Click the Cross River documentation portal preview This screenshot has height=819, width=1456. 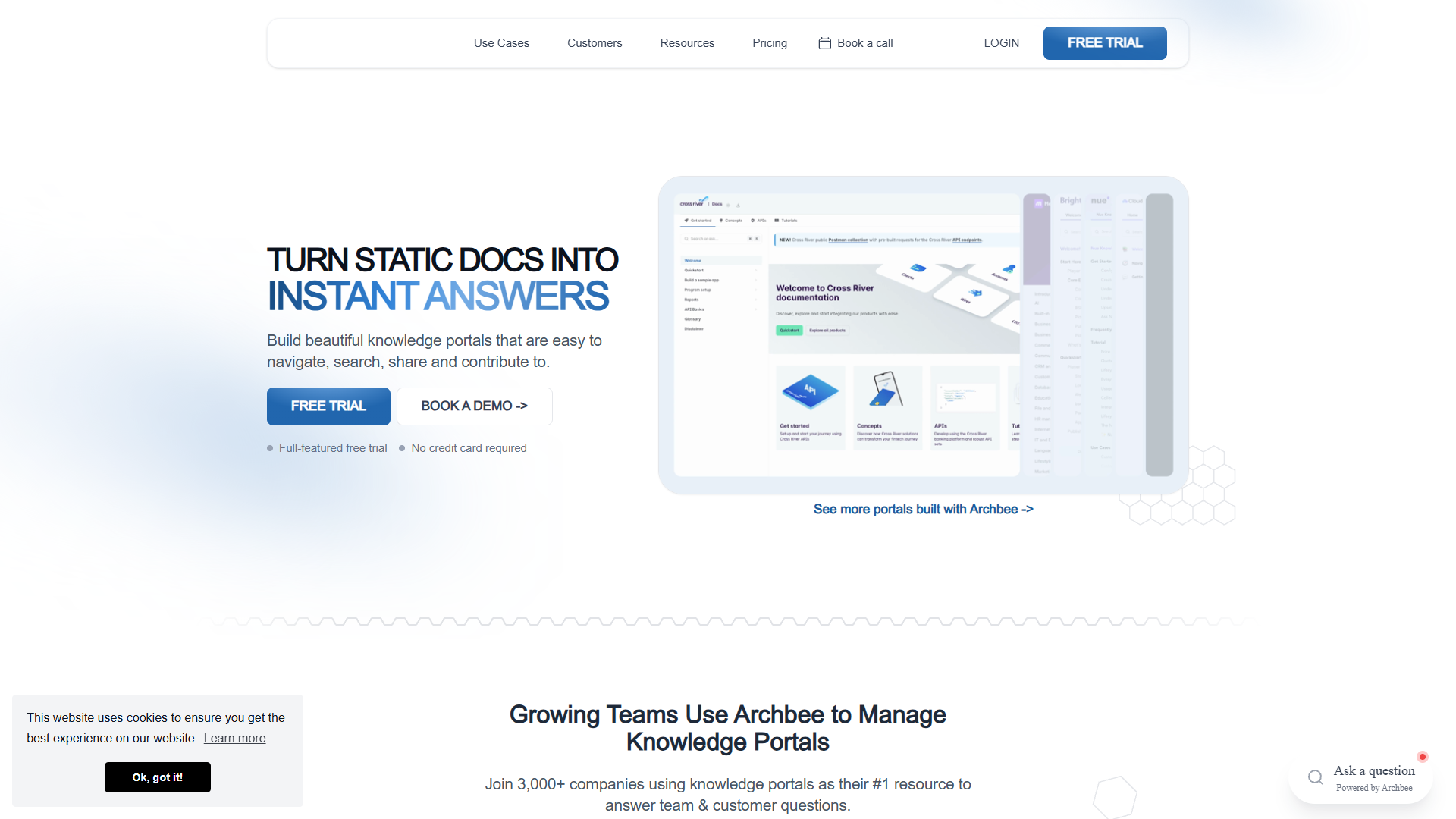tap(847, 334)
